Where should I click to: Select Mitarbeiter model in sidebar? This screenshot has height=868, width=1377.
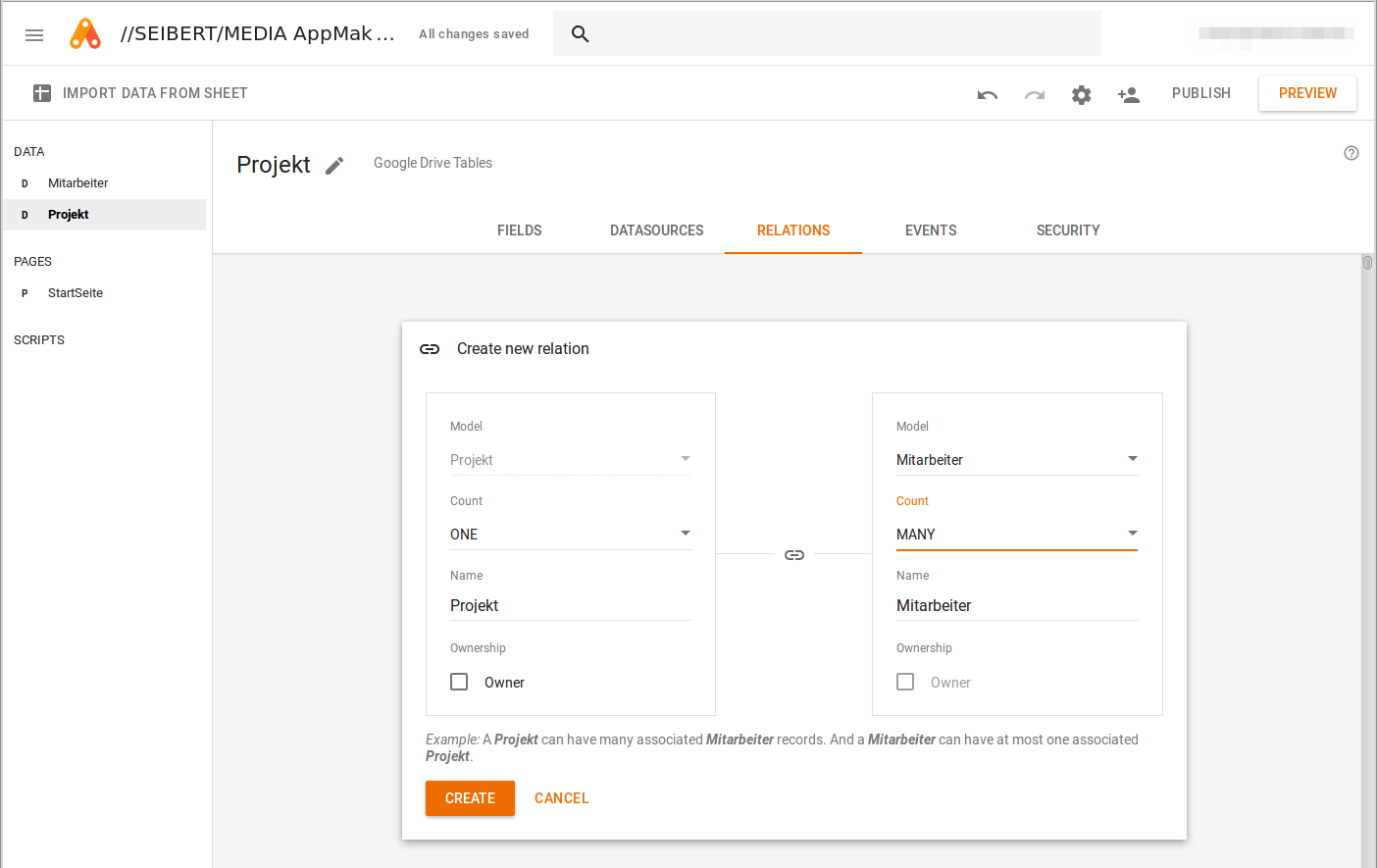(x=78, y=183)
